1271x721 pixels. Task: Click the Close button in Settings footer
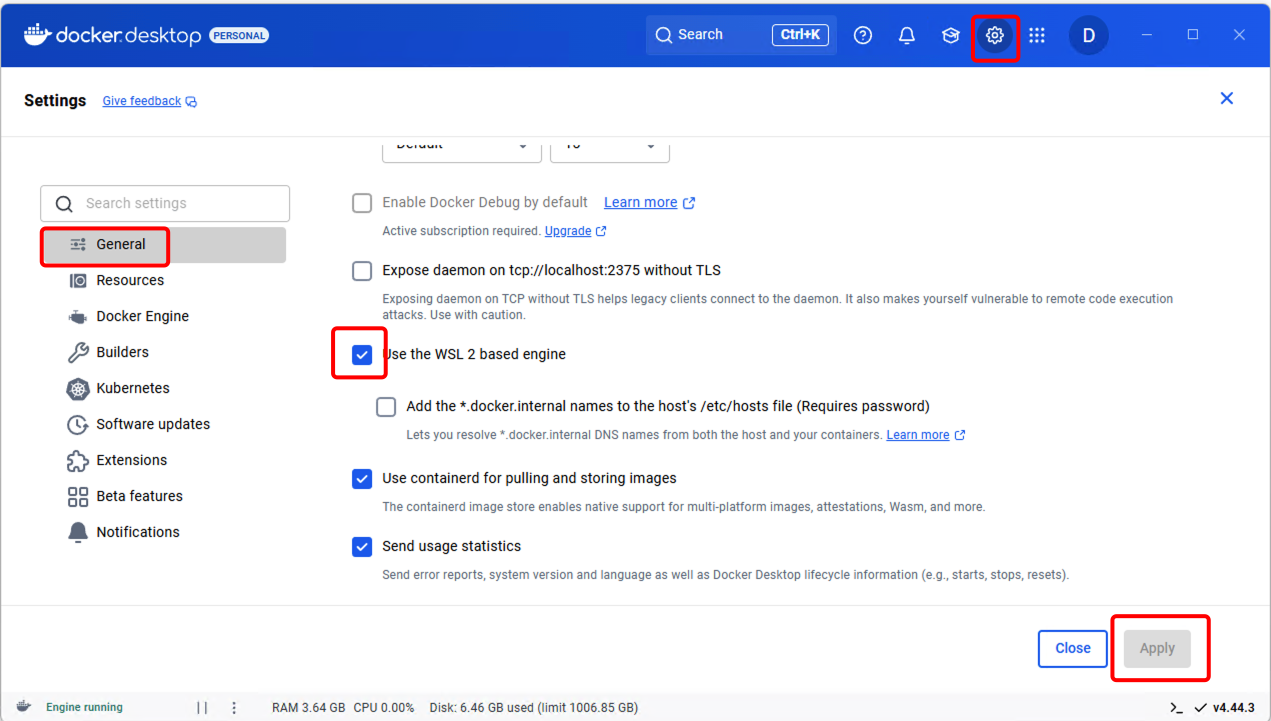coord(1073,648)
